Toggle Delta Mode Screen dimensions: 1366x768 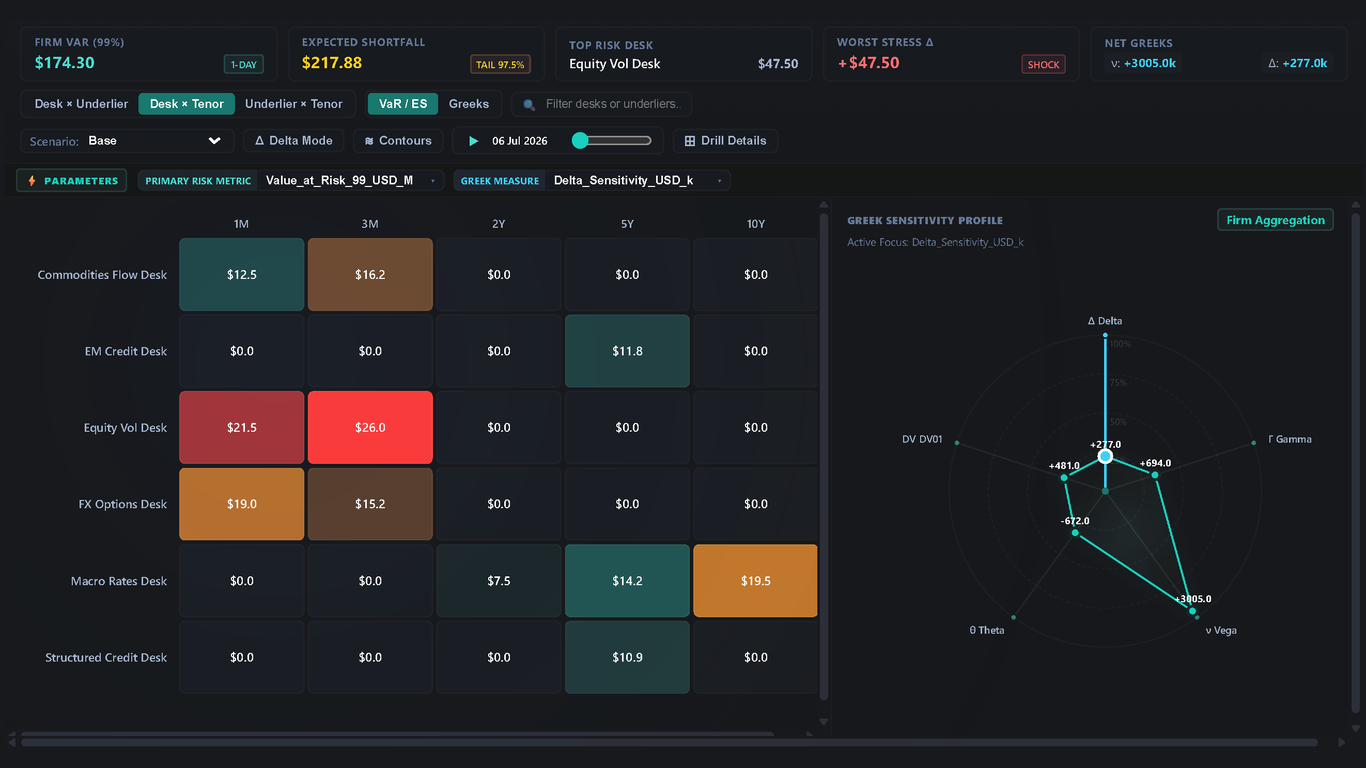tap(294, 141)
